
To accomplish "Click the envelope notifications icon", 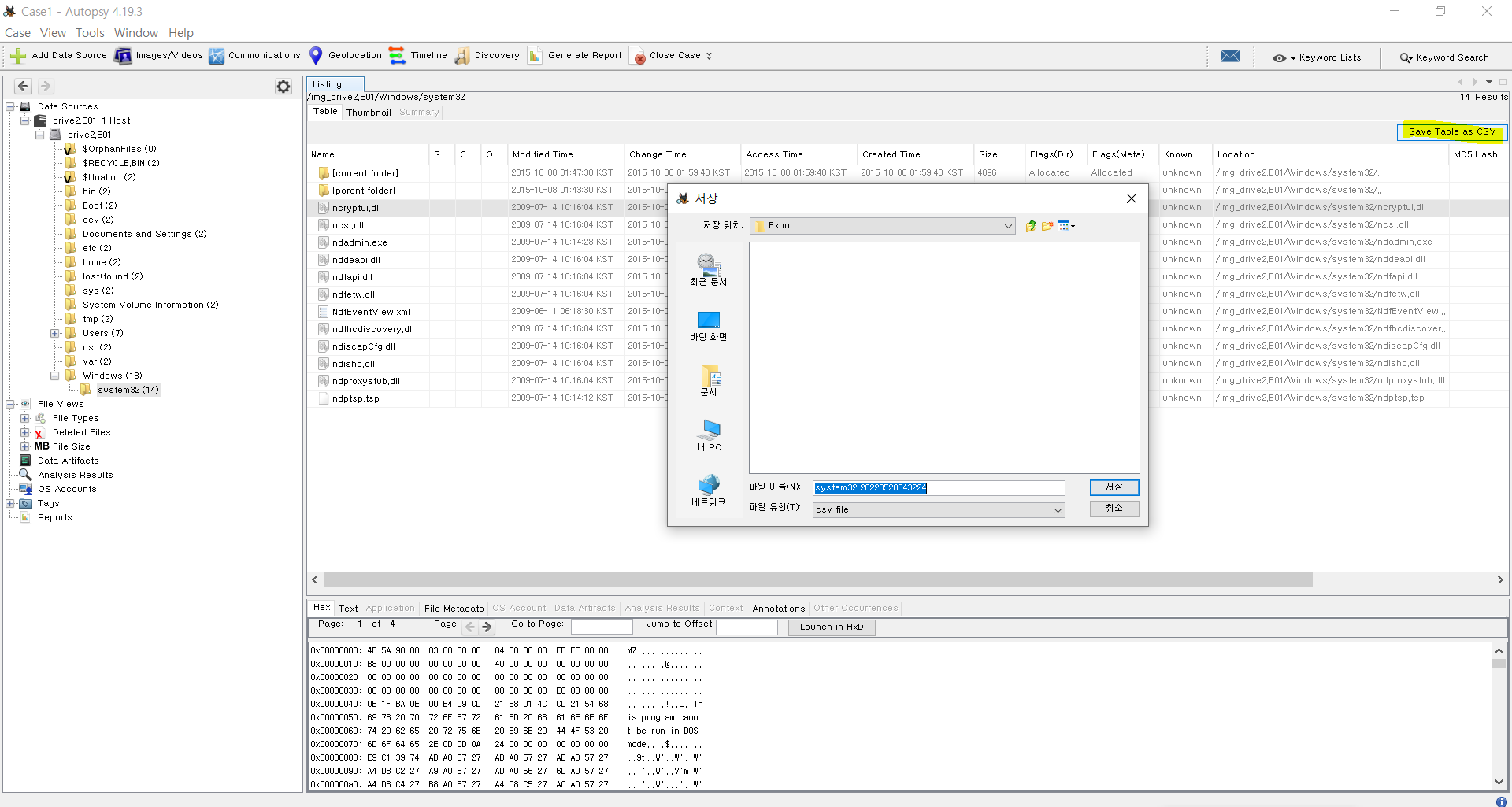I will coord(1230,56).
